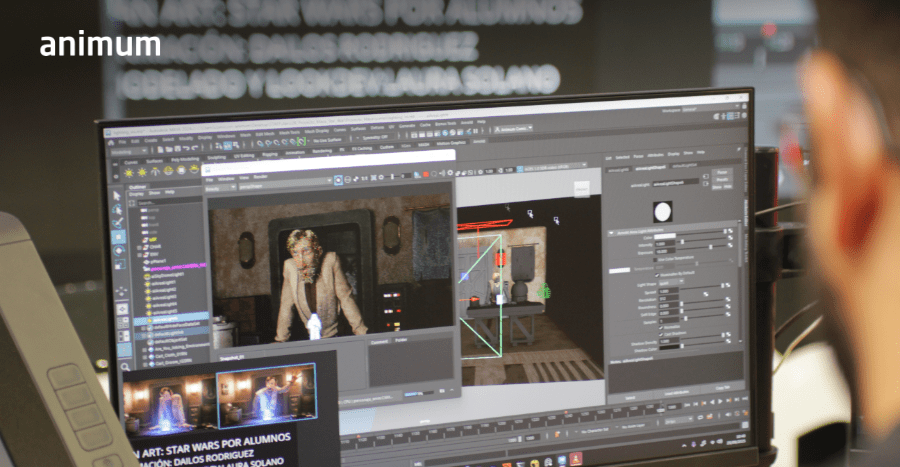Open the Outliner Display menu
This screenshot has width=900, height=467.
click(136, 194)
